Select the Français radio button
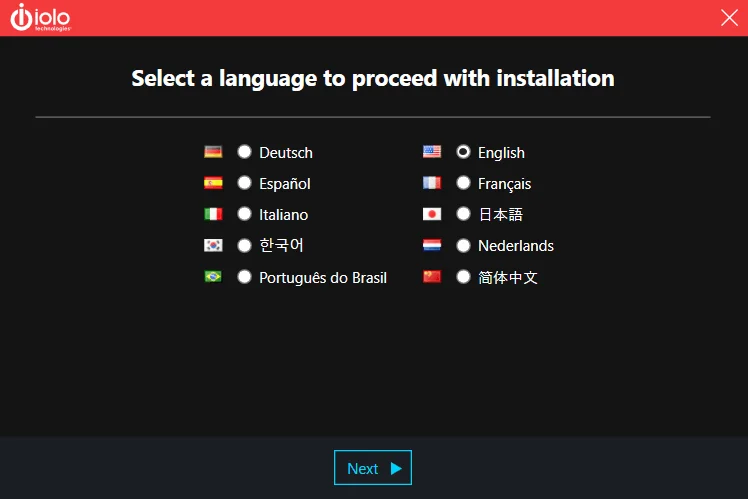The image size is (748, 499). coord(463,183)
